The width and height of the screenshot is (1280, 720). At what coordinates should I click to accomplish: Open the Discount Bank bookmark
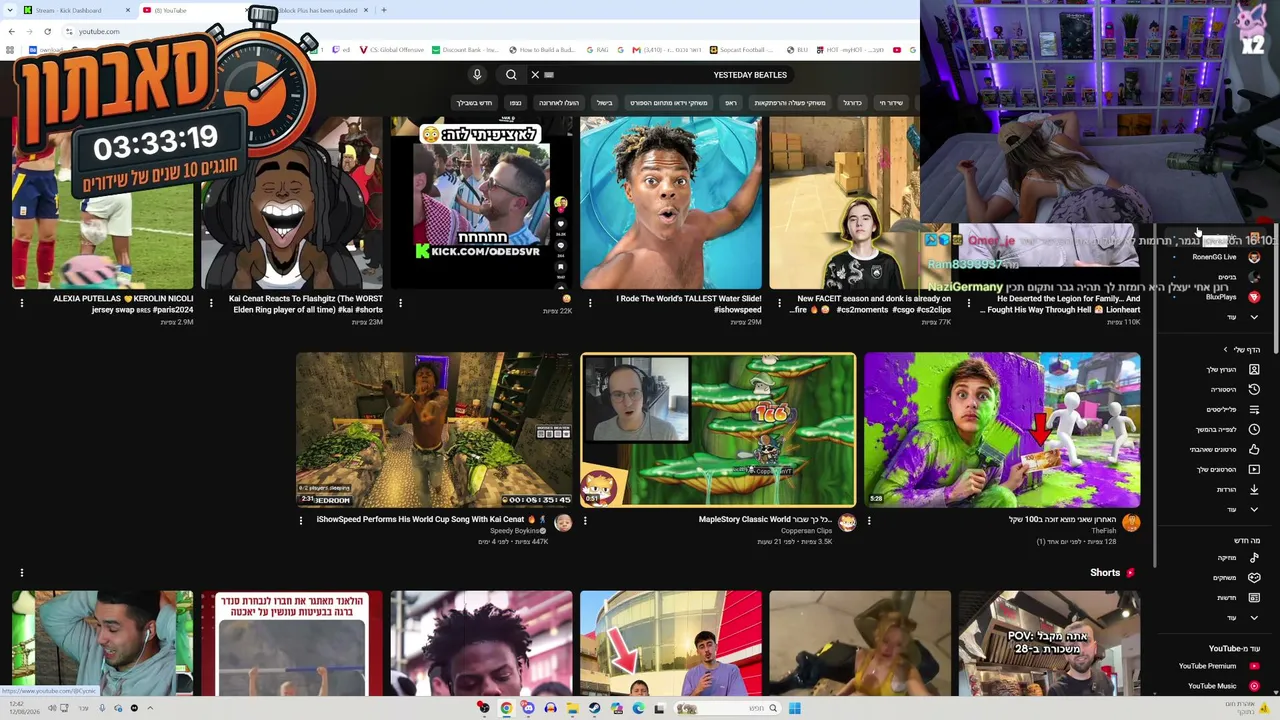click(465, 50)
